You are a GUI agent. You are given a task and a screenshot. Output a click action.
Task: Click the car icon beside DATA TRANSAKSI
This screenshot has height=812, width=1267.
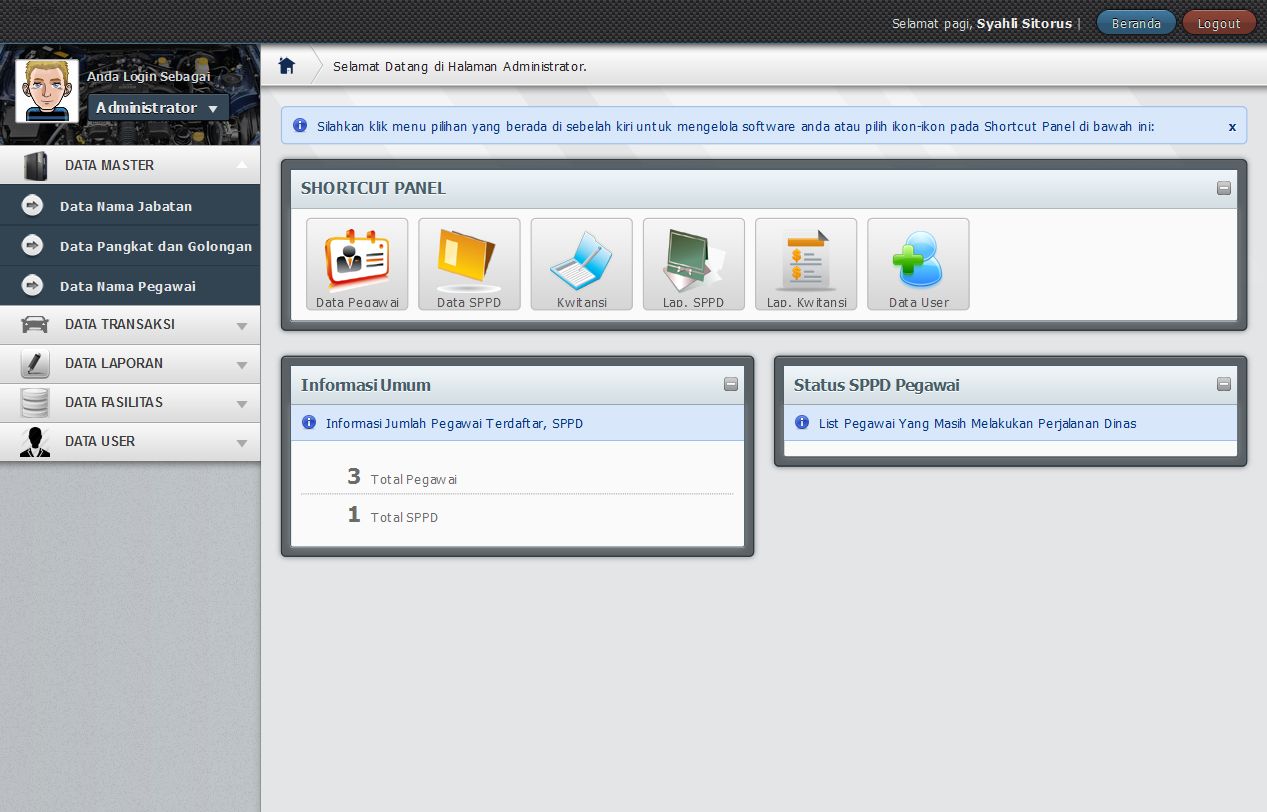[x=35, y=324]
